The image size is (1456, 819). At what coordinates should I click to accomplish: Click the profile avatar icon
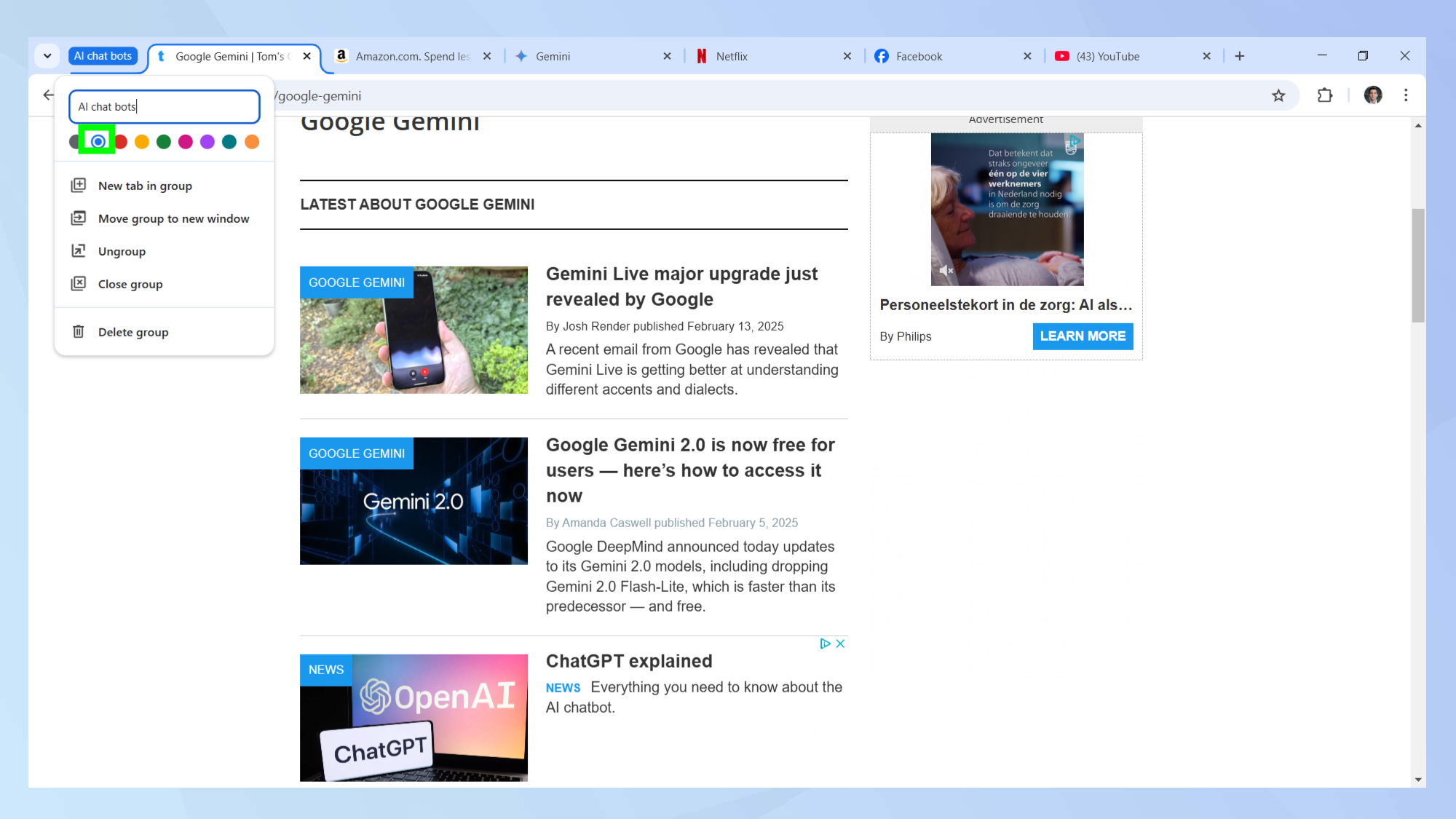point(1373,95)
